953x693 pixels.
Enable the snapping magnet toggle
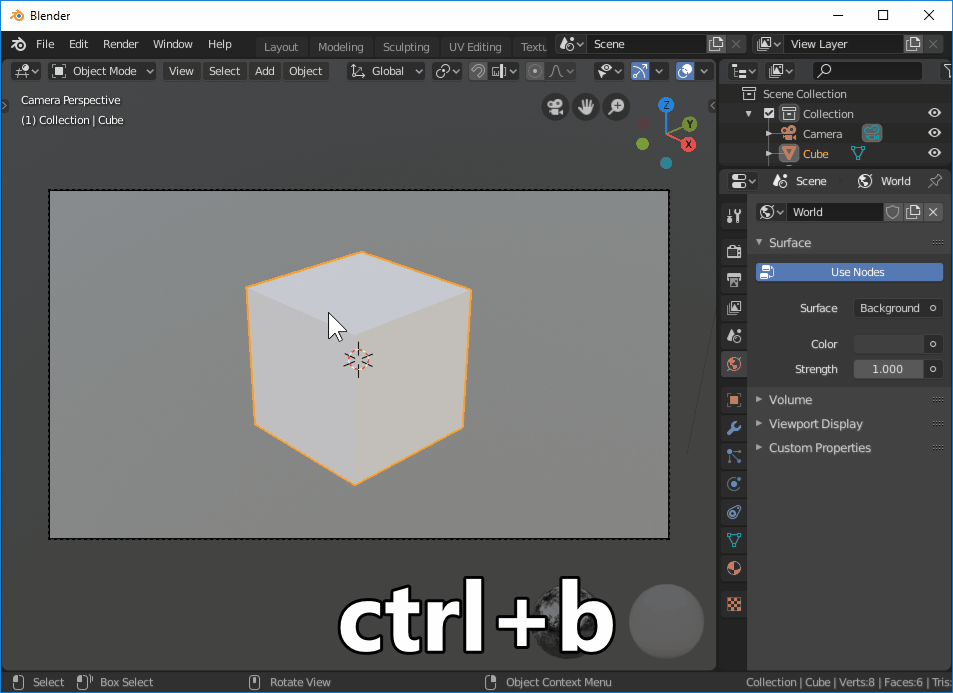click(x=478, y=71)
